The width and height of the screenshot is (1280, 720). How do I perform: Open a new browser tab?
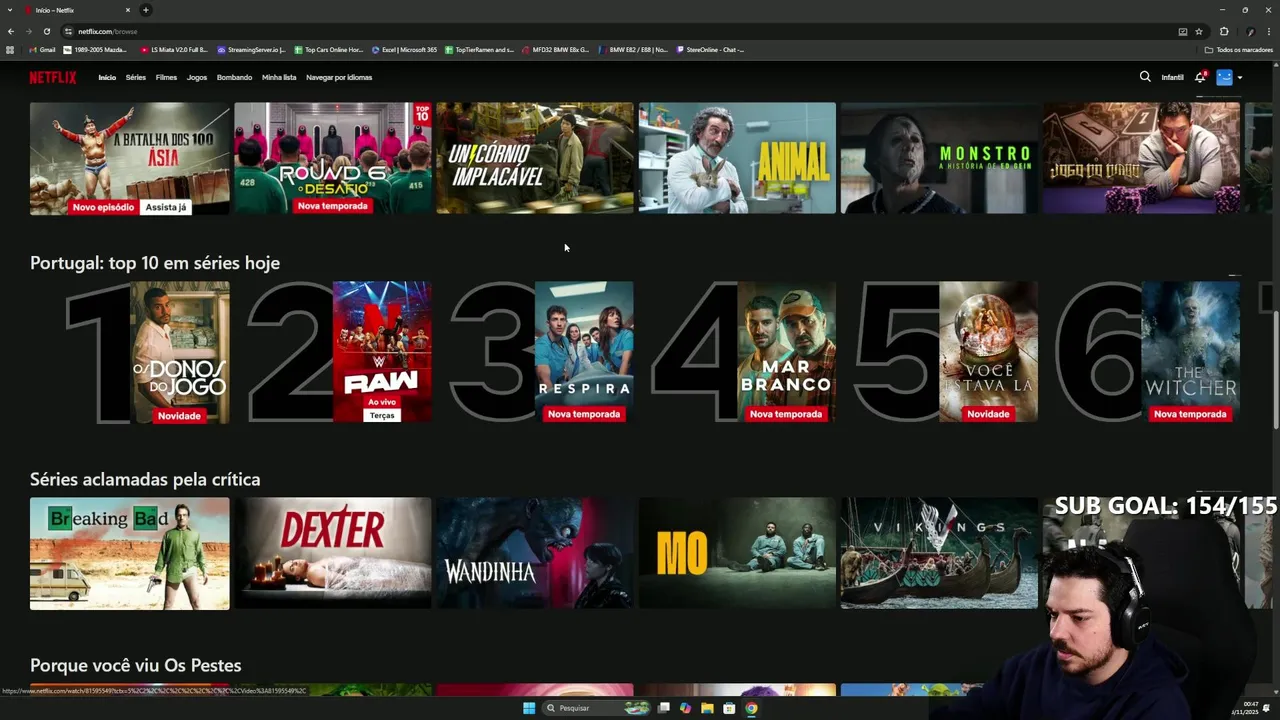pyautogui.click(x=145, y=10)
